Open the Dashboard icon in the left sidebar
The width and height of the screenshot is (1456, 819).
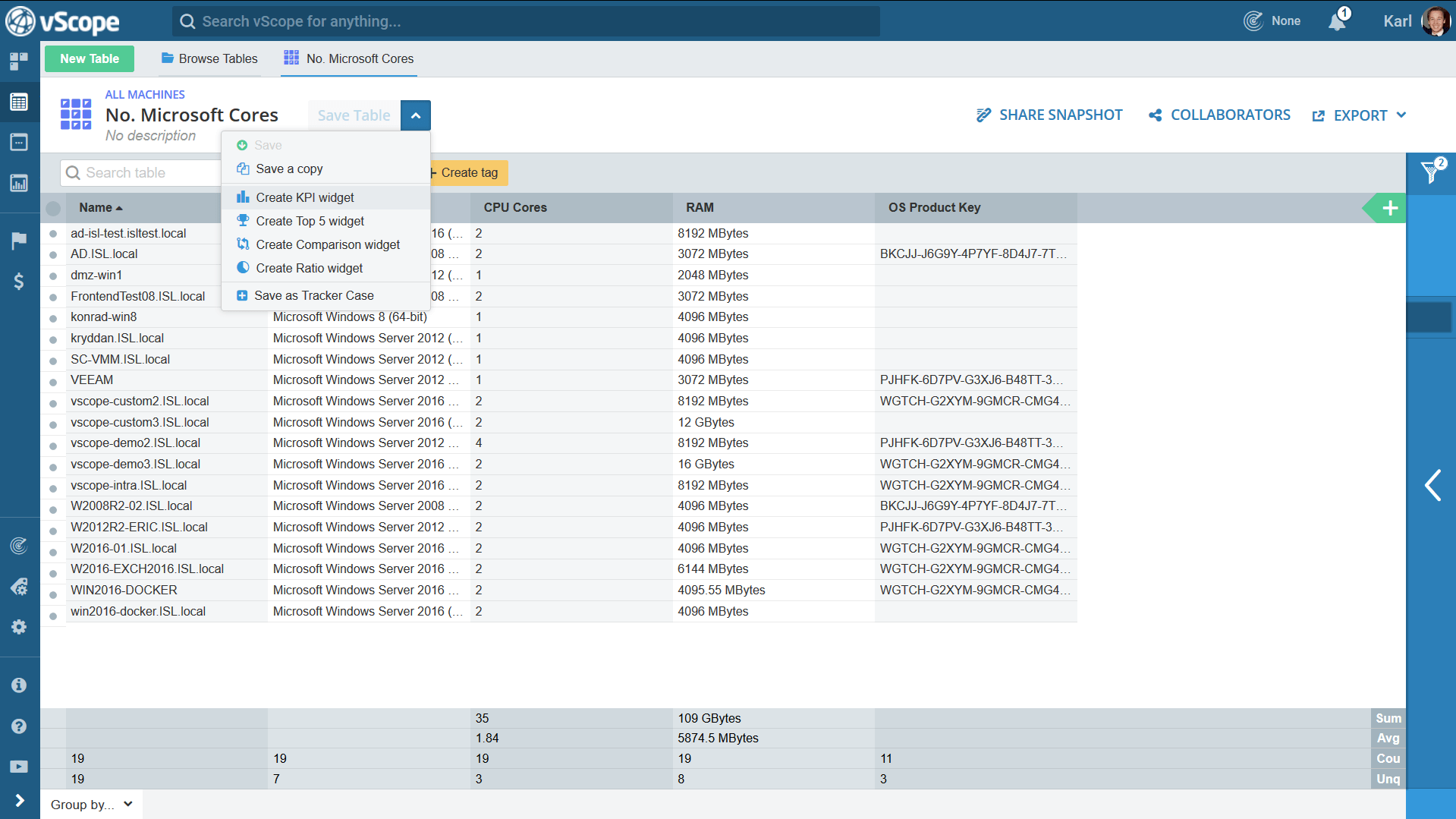(19, 61)
